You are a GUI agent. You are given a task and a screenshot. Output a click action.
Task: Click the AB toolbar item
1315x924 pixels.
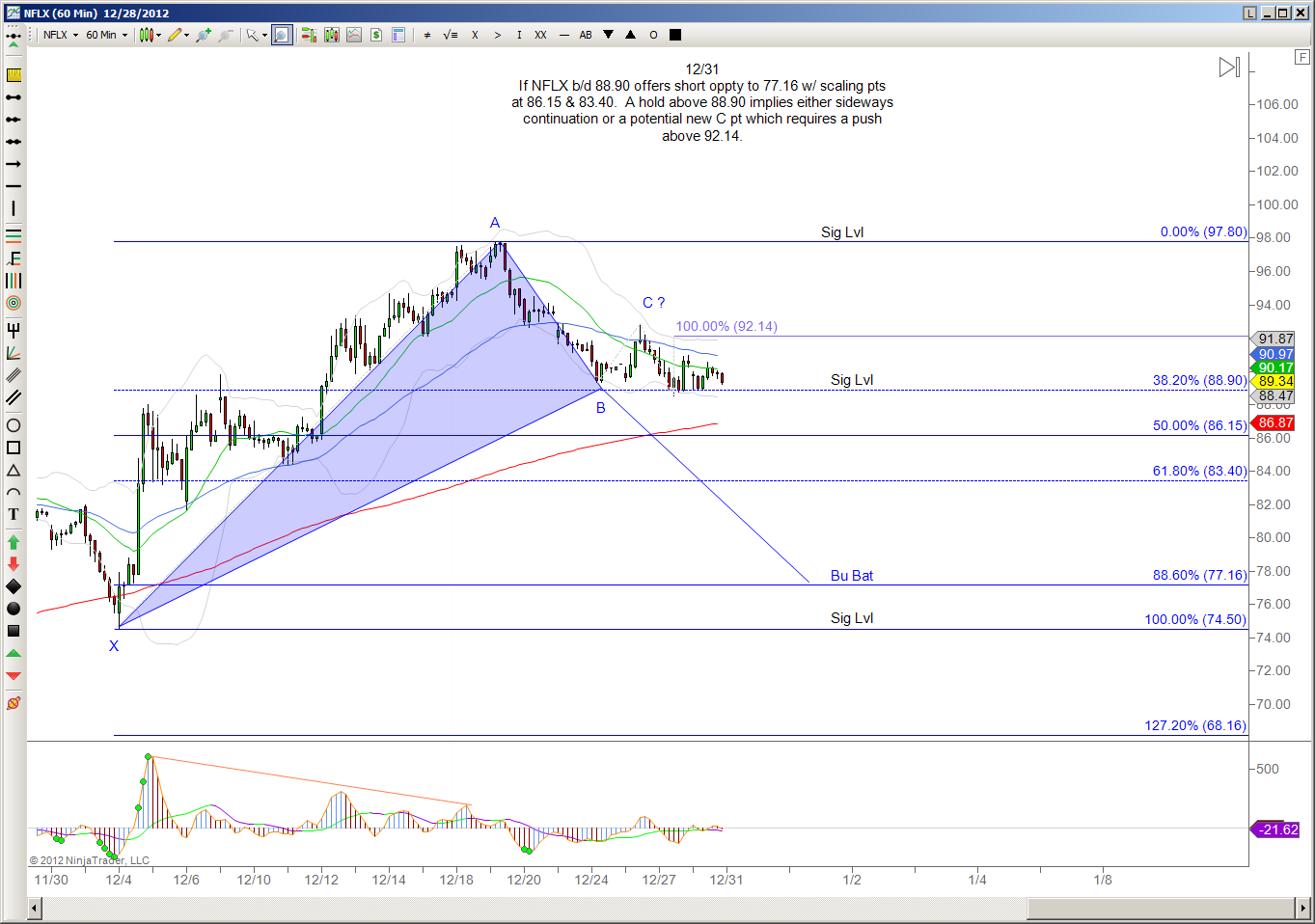click(586, 35)
